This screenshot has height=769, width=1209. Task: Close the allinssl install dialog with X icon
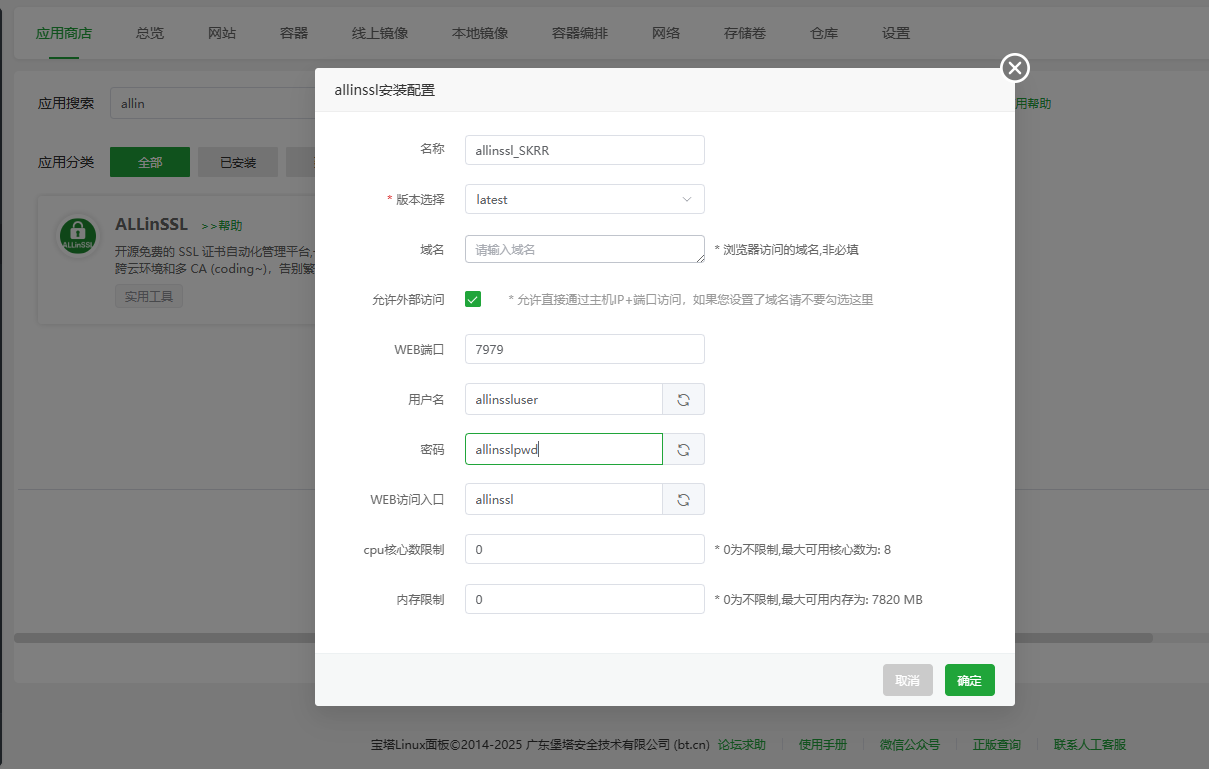1015,68
